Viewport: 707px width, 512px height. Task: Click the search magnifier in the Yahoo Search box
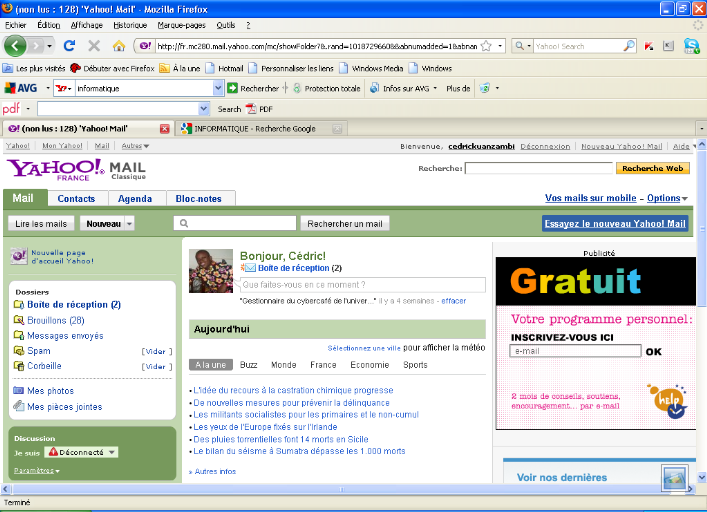pyautogui.click(x=629, y=46)
